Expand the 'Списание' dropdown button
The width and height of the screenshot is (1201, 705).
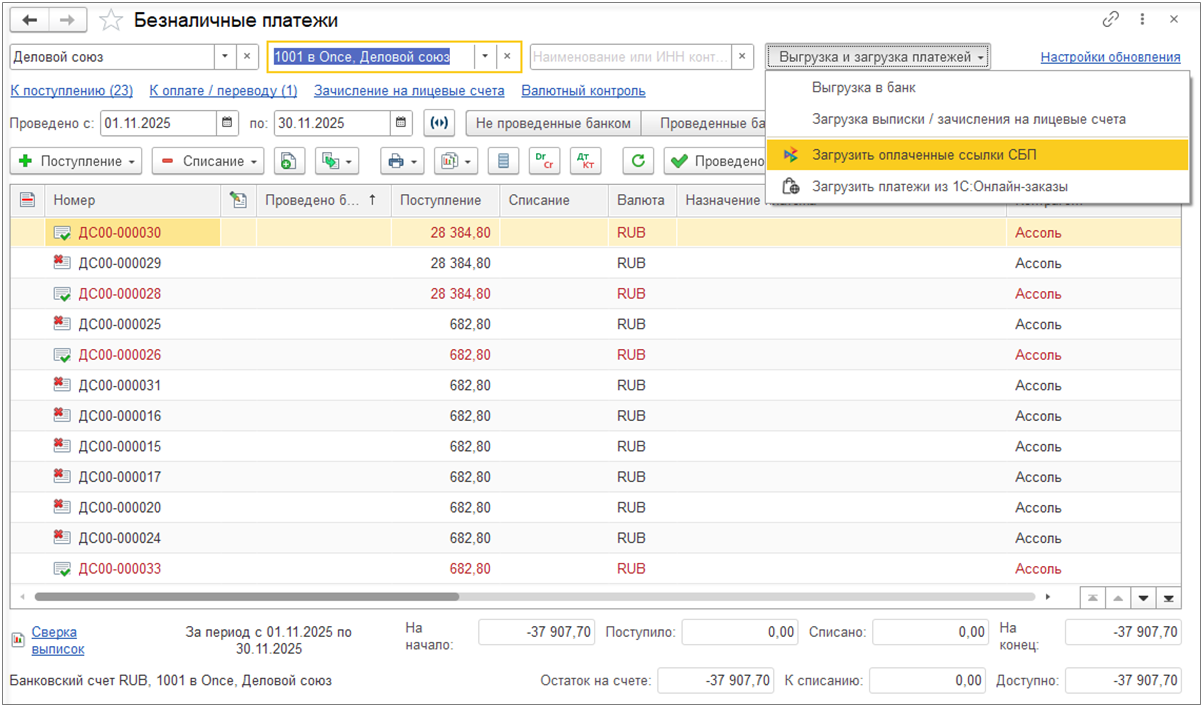pyautogui.click(x=208, y=161)
